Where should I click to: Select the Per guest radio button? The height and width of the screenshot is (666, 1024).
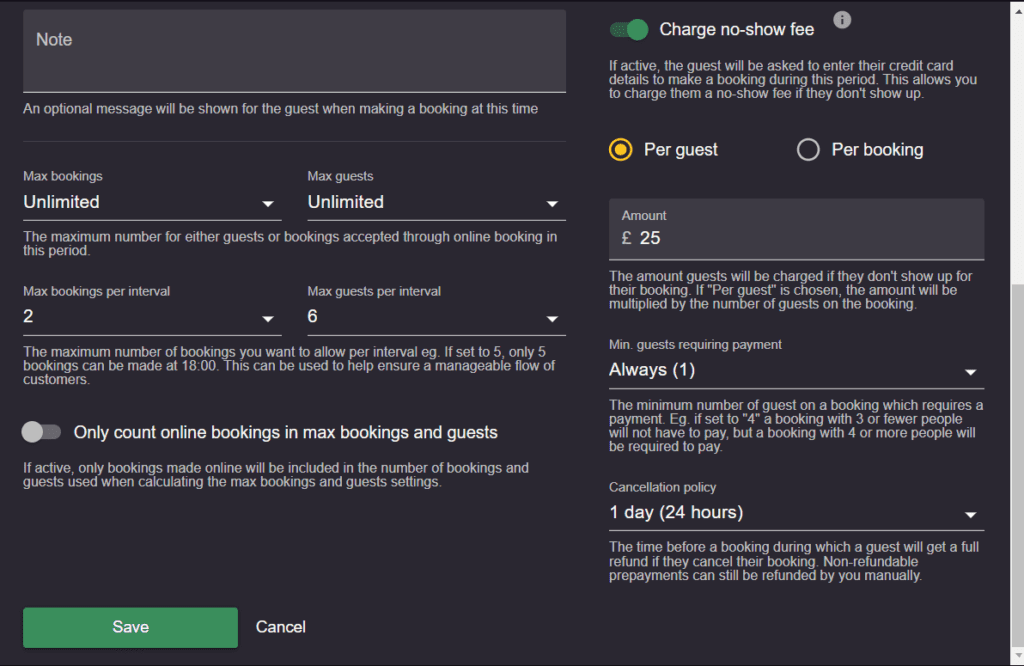coord(620,150)
